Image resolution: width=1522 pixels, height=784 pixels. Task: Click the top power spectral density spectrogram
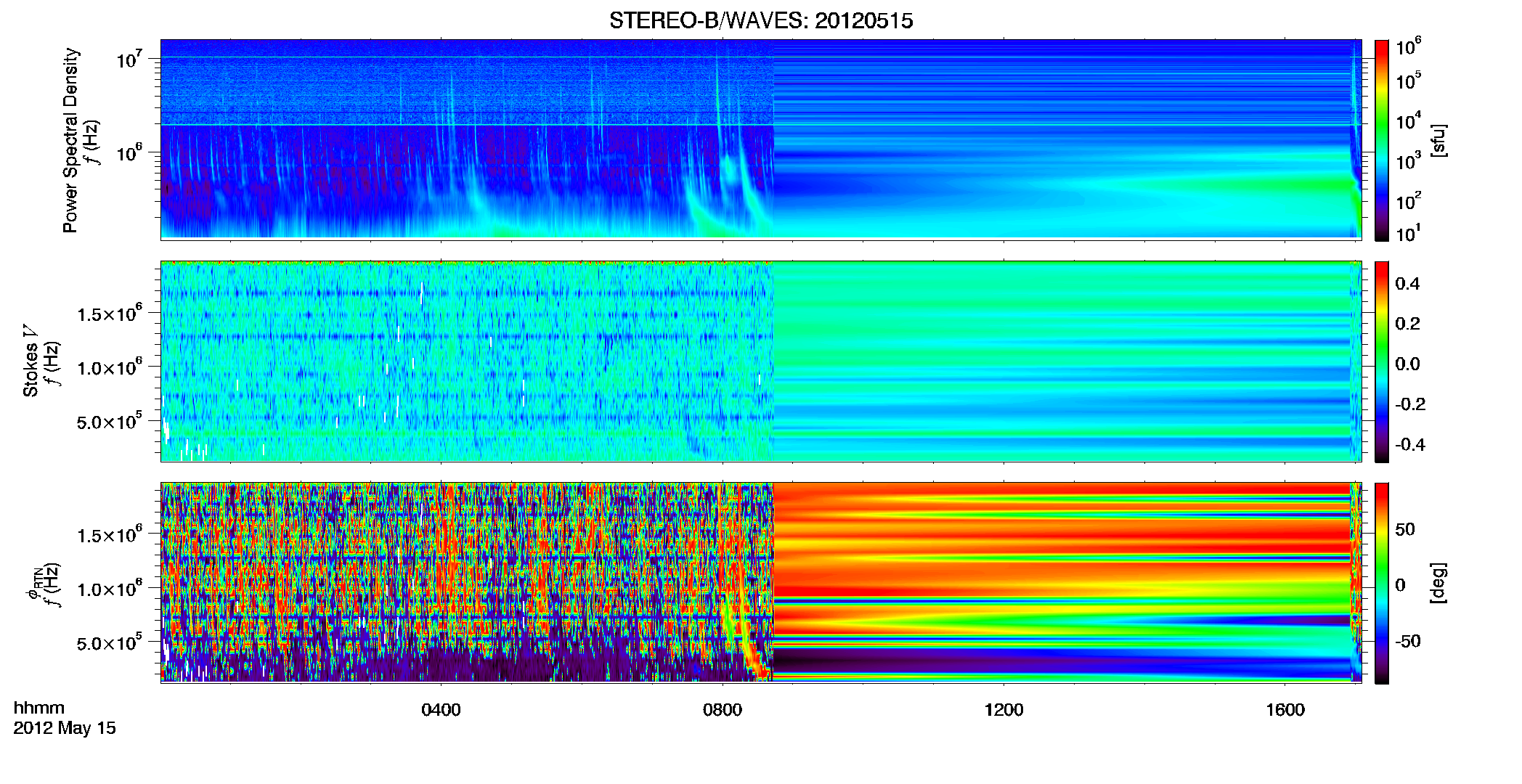(x=761, y=139)
